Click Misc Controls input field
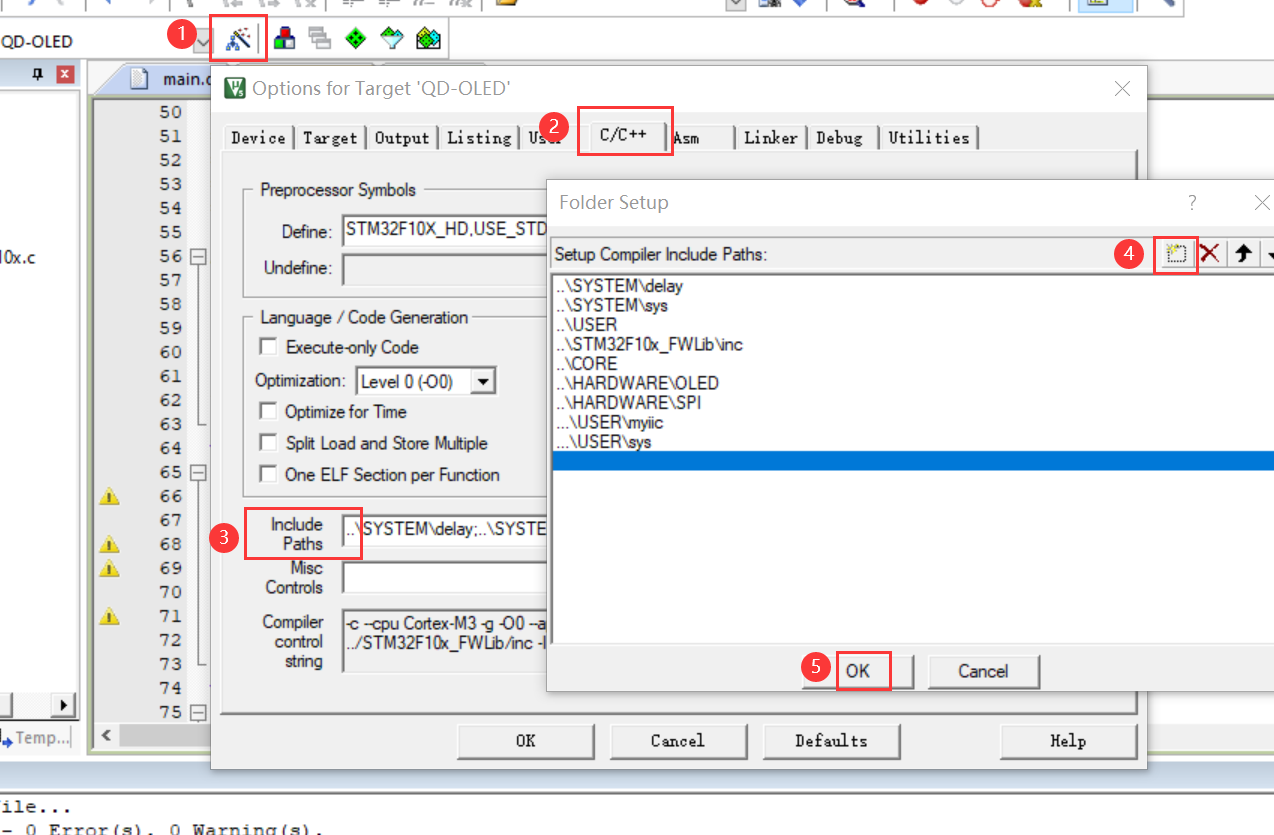 (x=445, y=578)
